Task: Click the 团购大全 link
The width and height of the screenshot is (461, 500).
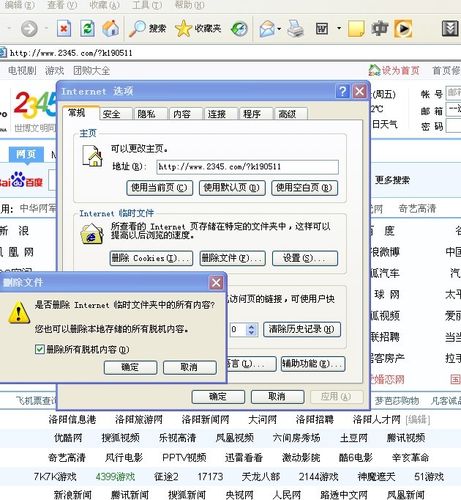Action: 91,71
